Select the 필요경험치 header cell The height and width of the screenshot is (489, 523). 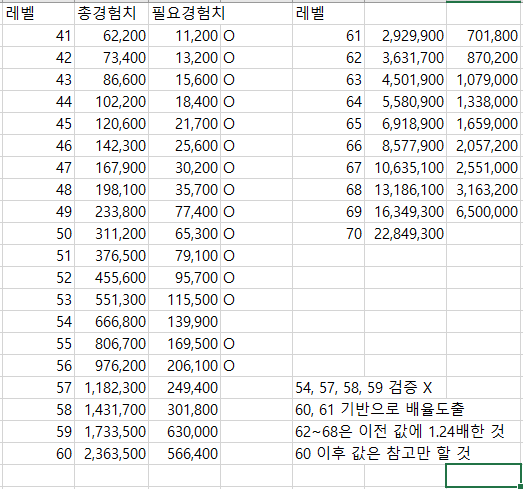click(x=184, y=14)
